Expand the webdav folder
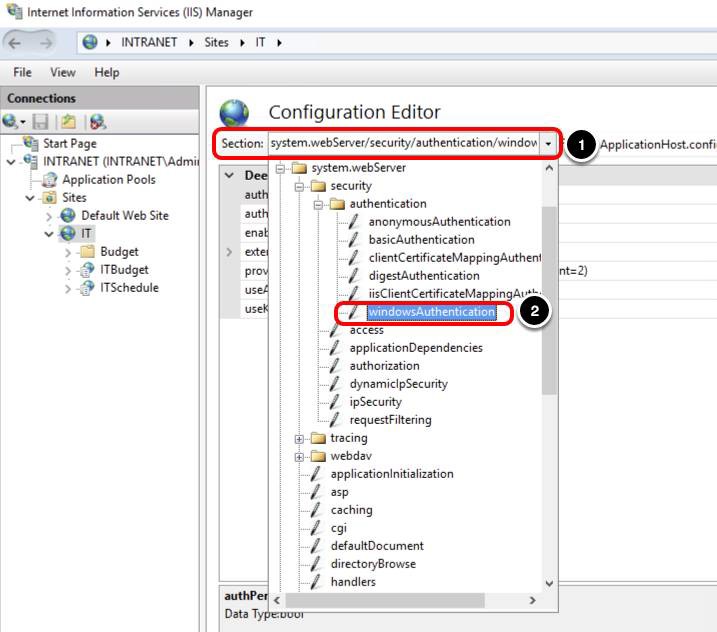 click(x=299, y=457)
